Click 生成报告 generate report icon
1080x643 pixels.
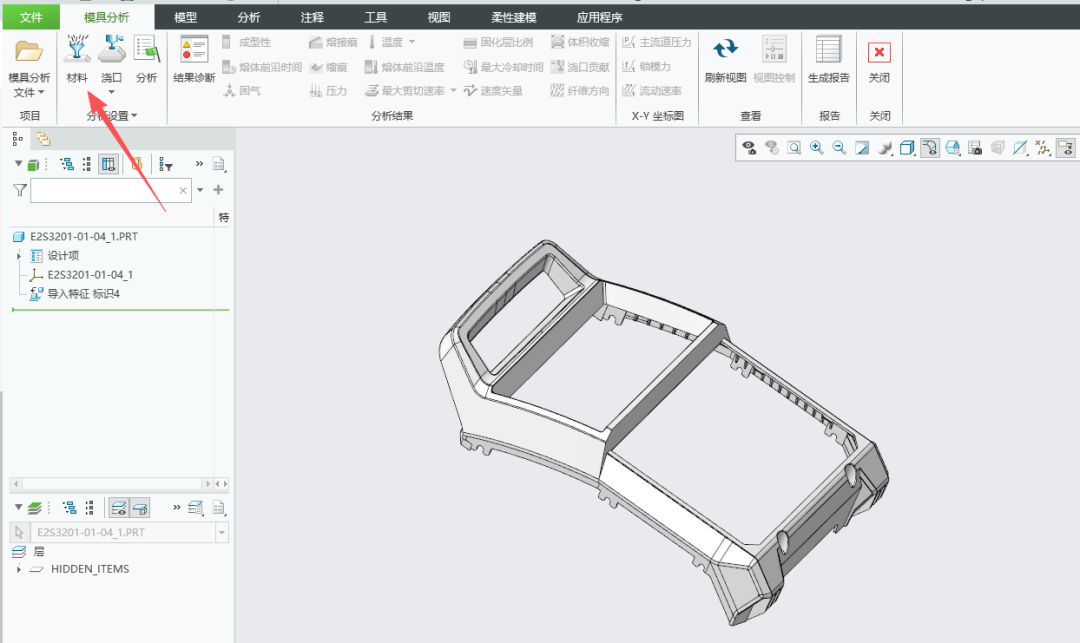(829, 50)
